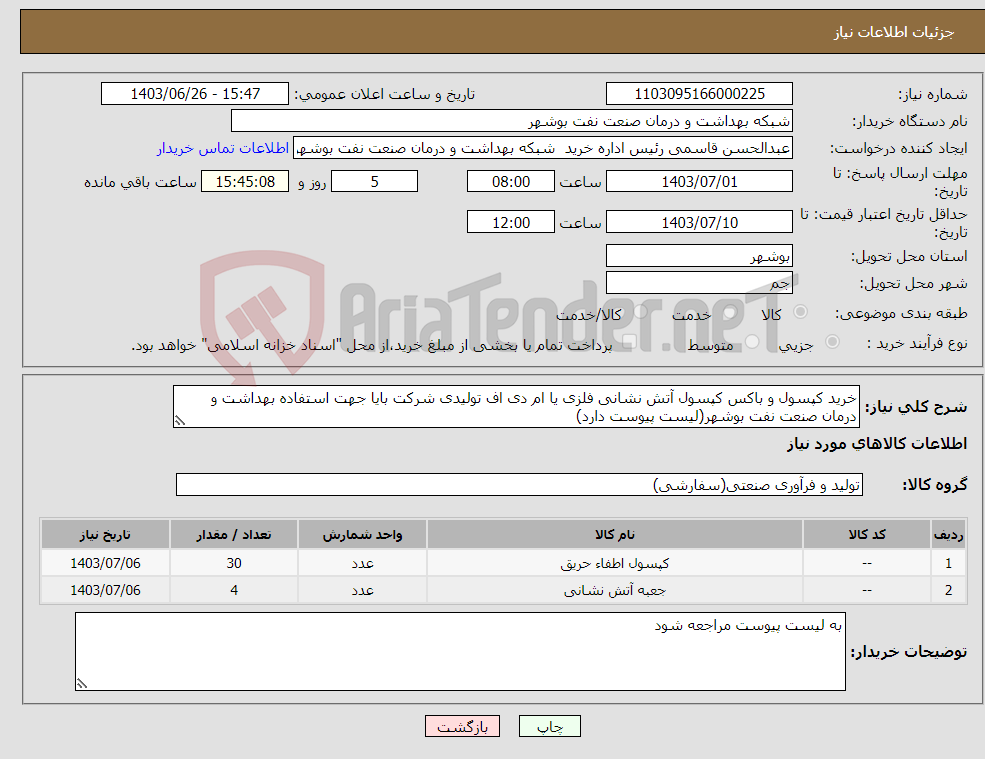985x759 pixels.
Task: Click the remaining days field showing 5
Action: (374, 182)
